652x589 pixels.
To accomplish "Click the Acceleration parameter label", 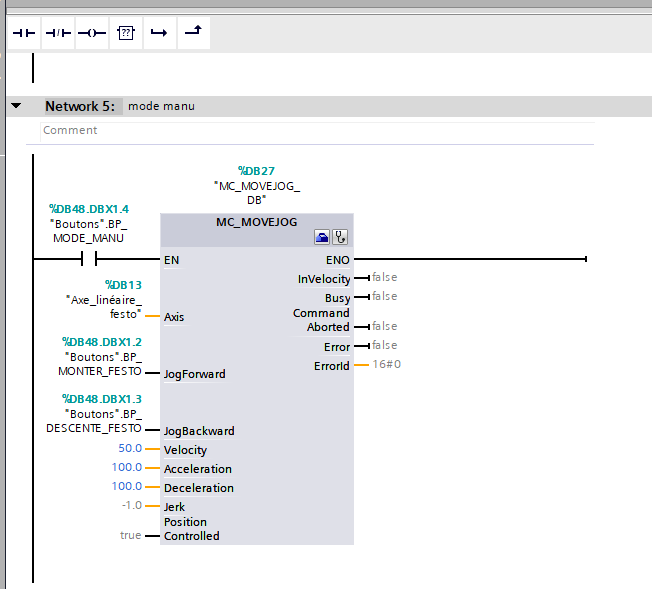I will (x=198, y=469).
